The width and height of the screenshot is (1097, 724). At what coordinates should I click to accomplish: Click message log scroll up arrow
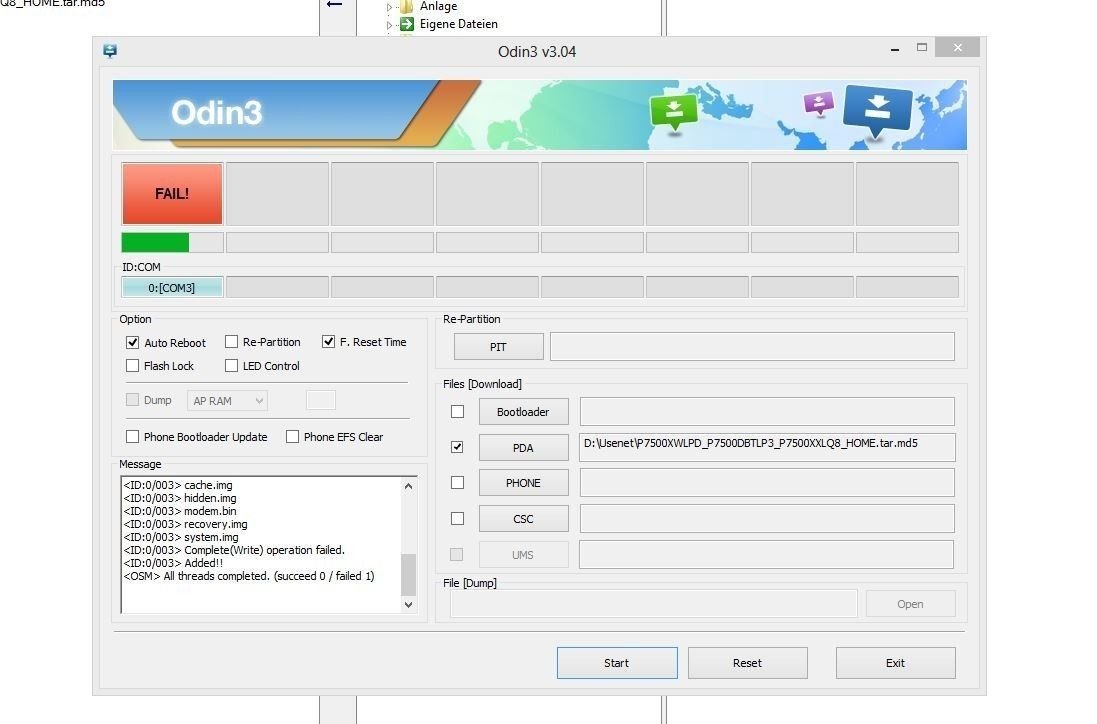(x=409, y=485)
